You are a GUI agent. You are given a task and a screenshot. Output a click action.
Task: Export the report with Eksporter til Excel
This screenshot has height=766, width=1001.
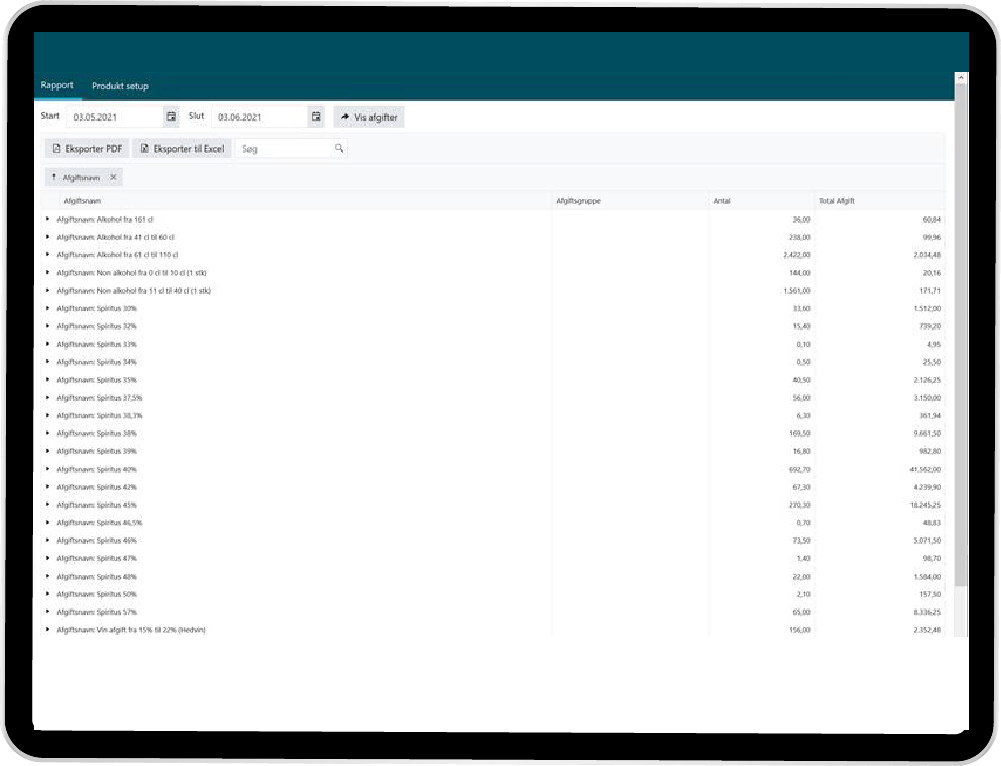[182, 148]
